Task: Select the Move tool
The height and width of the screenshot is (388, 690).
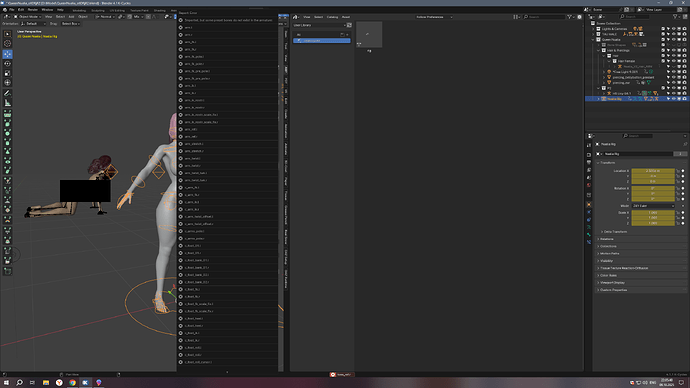Action: point(7,54)
